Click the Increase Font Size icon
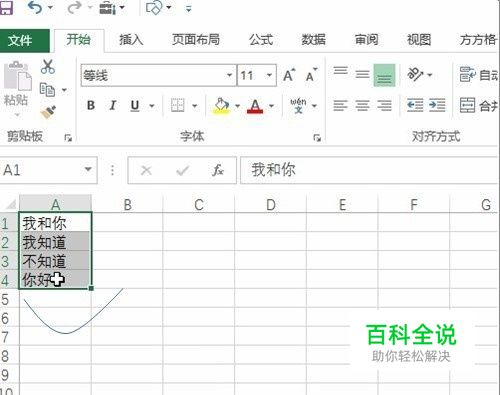The image size is (500, 395). (x=289, y=75)
